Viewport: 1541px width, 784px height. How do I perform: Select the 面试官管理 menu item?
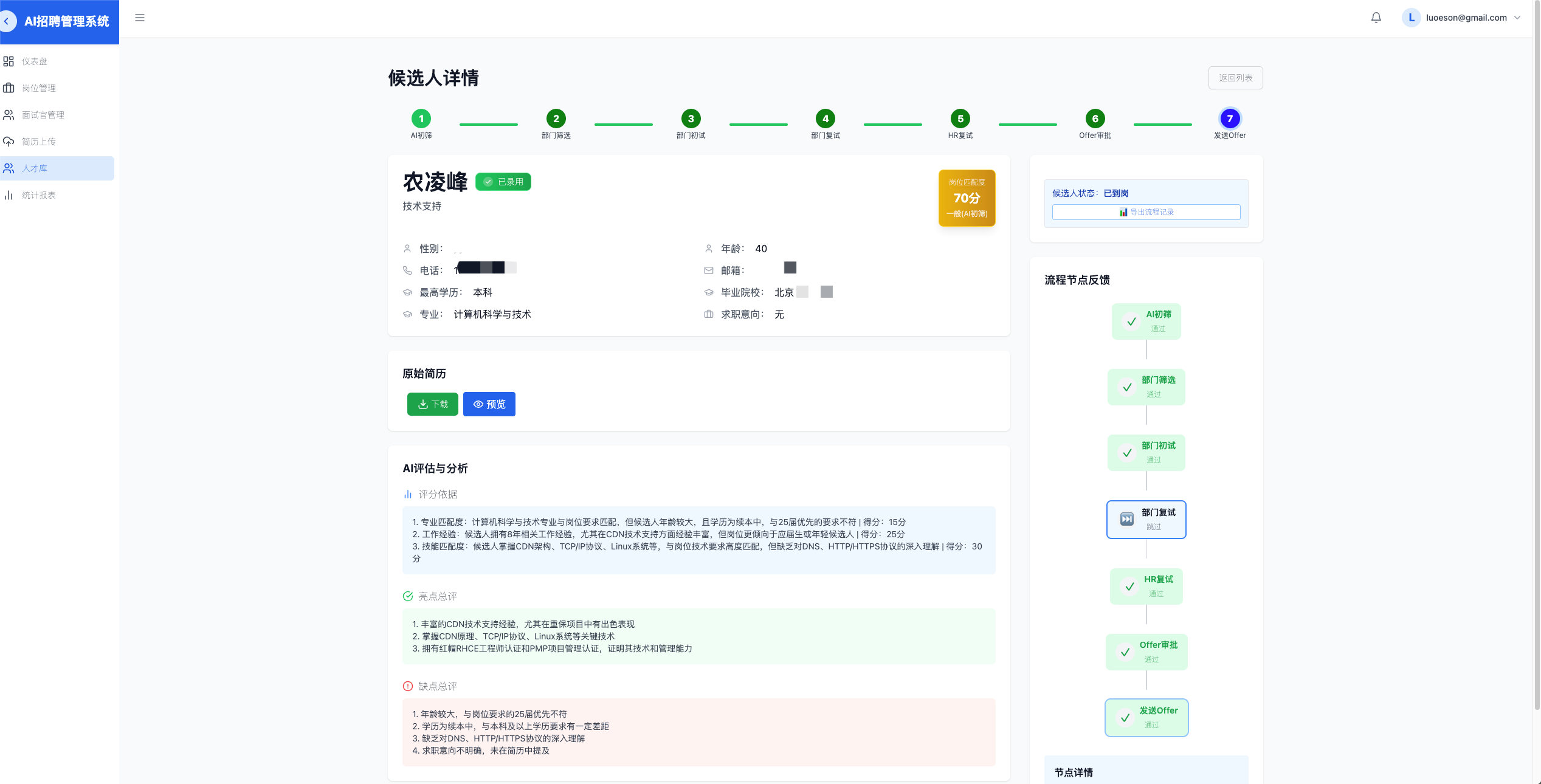pos(43,115)
